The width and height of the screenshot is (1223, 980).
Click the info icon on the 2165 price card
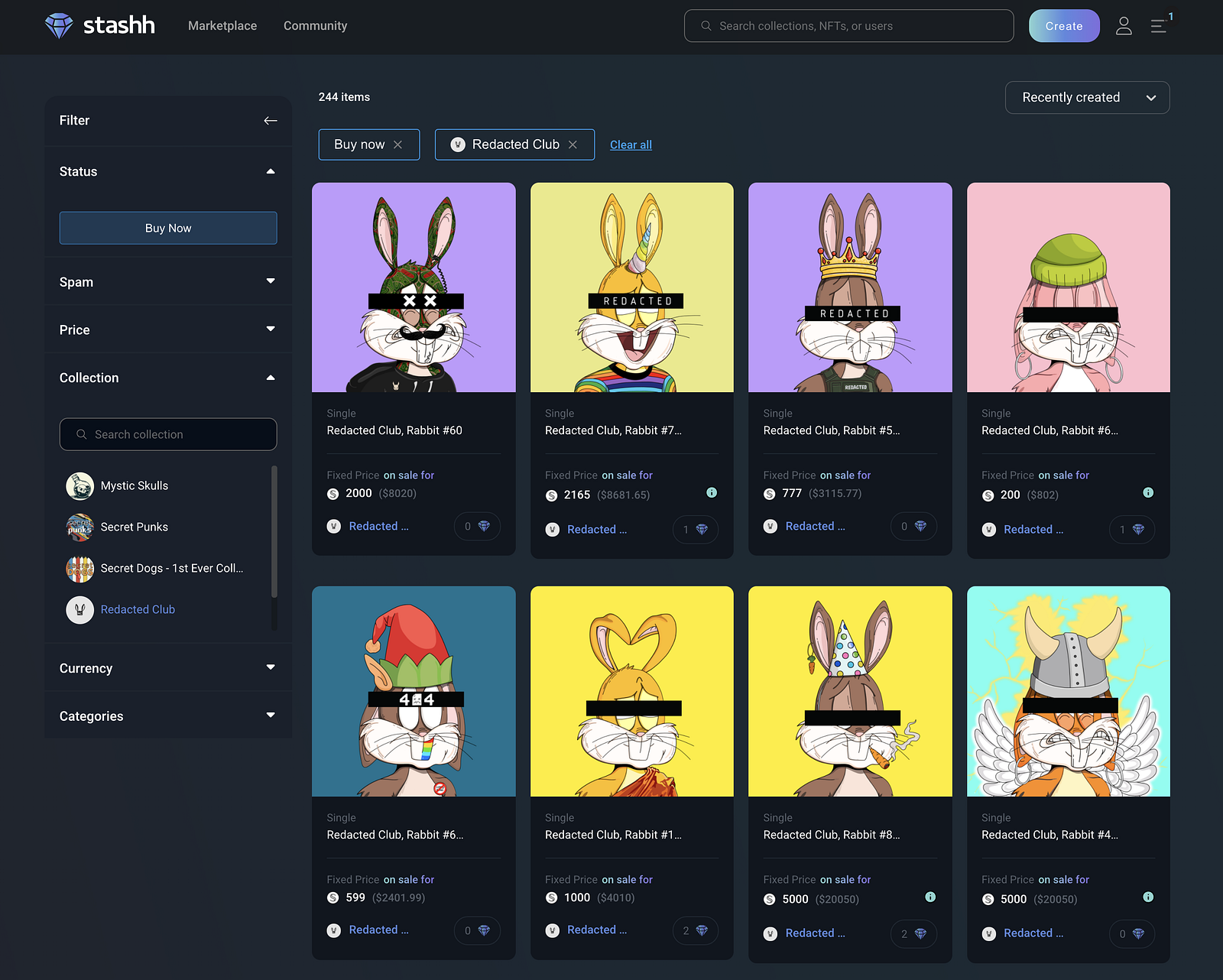pos(712,492)
